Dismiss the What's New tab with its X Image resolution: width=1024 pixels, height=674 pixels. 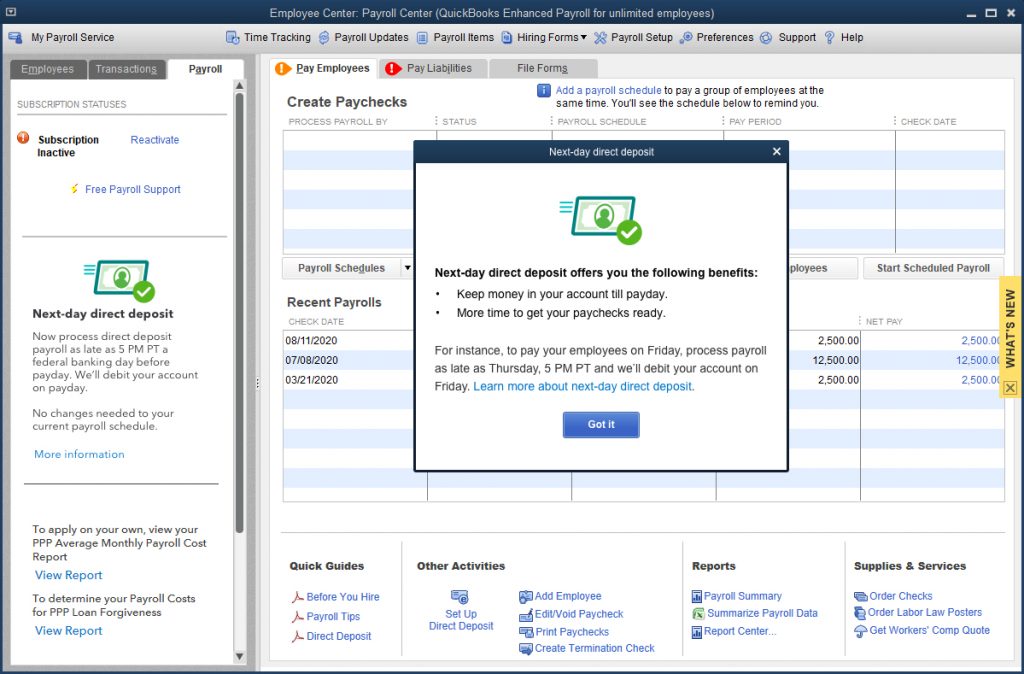(x=1010, y=388)
